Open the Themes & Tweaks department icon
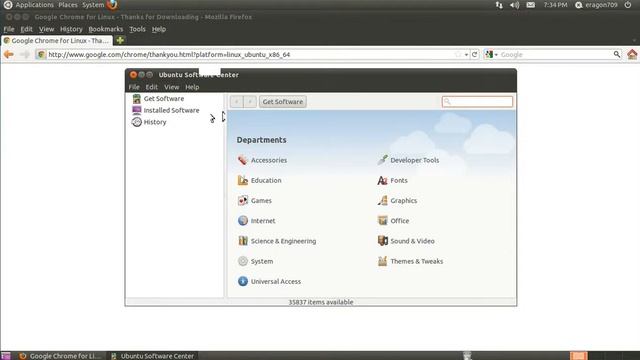640x360 pixels. tap(382, 261)
